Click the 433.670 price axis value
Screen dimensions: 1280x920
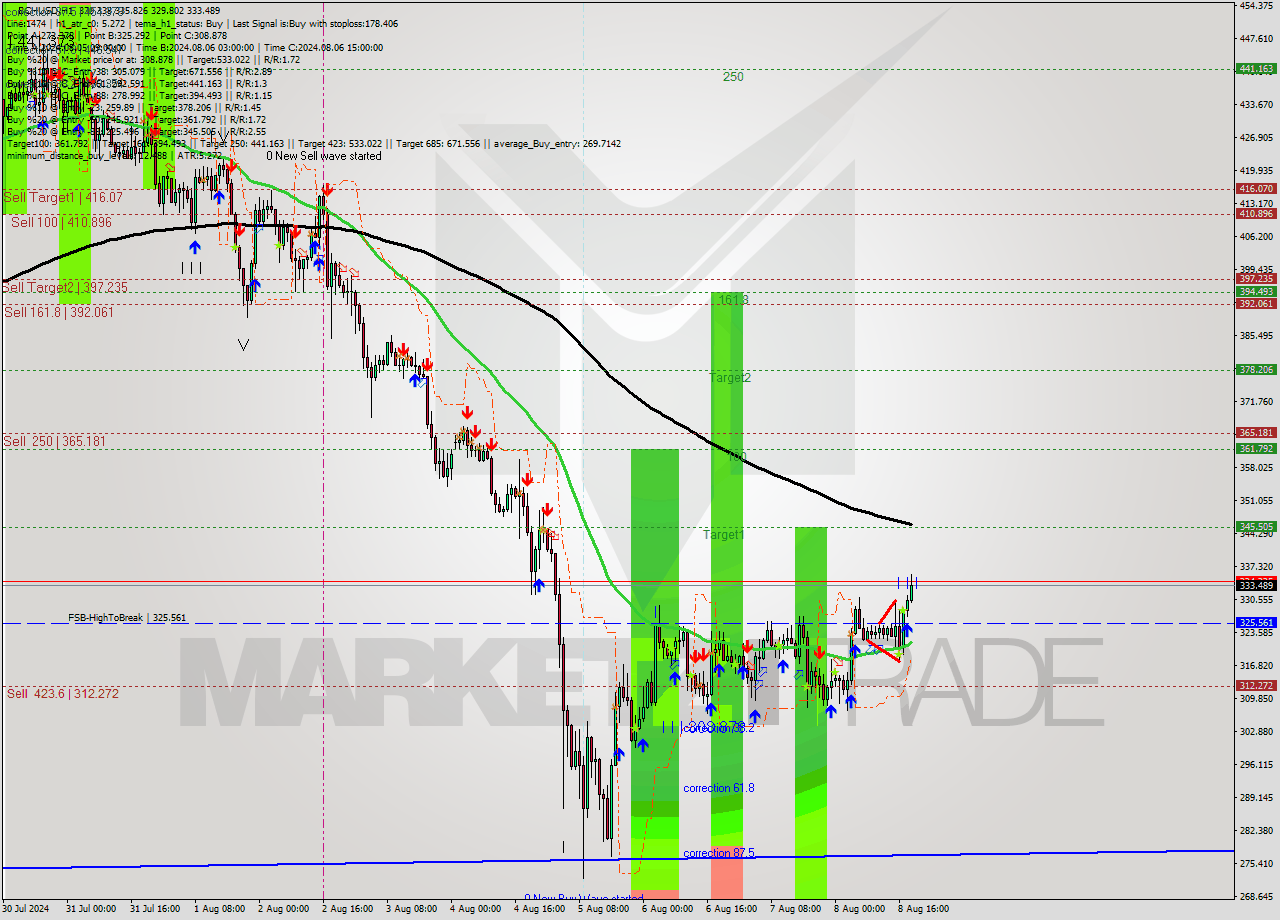(x=1256, y=104)
